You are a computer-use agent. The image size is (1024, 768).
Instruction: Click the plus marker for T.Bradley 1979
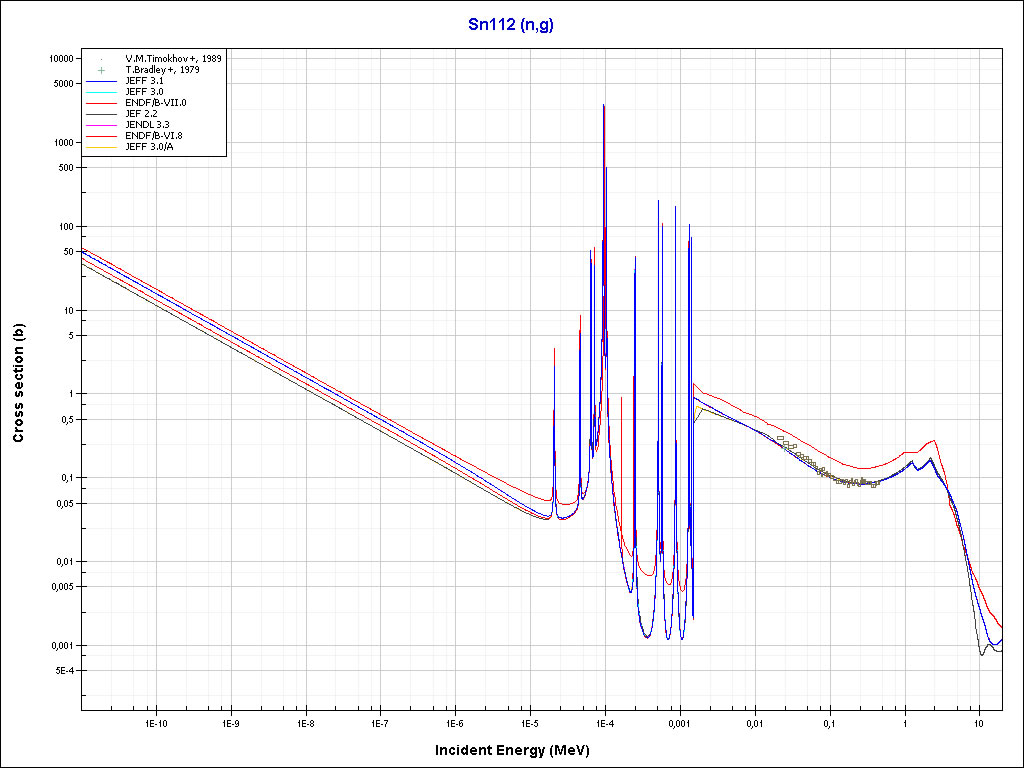(102, 70)
